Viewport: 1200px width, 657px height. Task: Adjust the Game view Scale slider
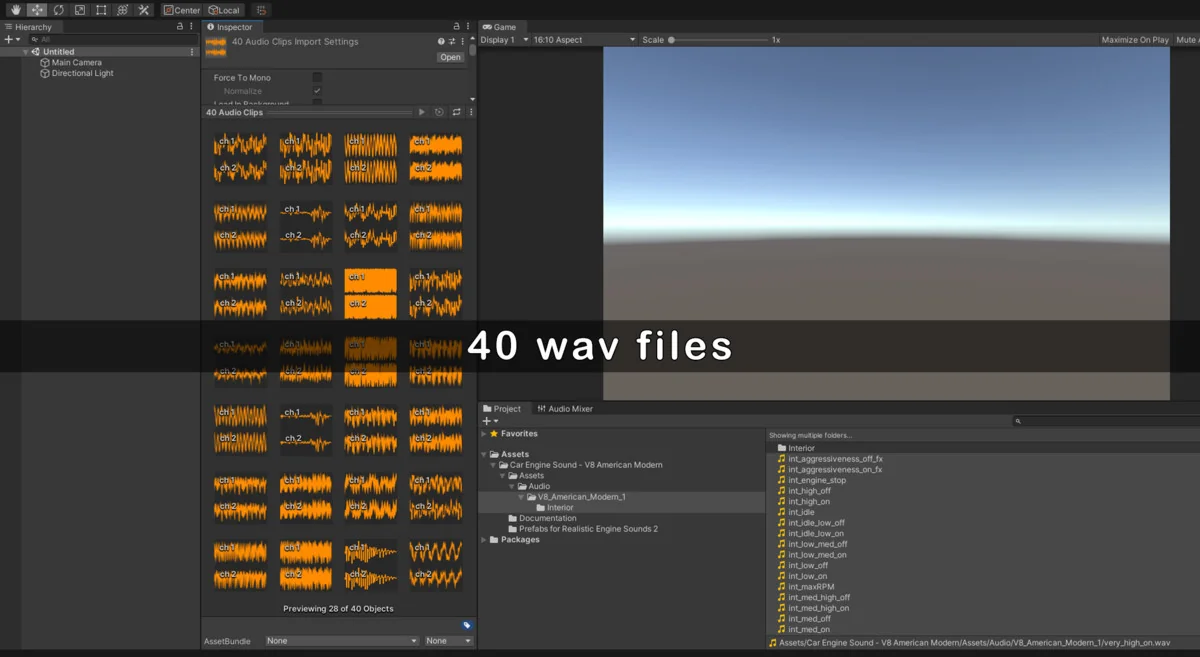[x=671, y=40]
